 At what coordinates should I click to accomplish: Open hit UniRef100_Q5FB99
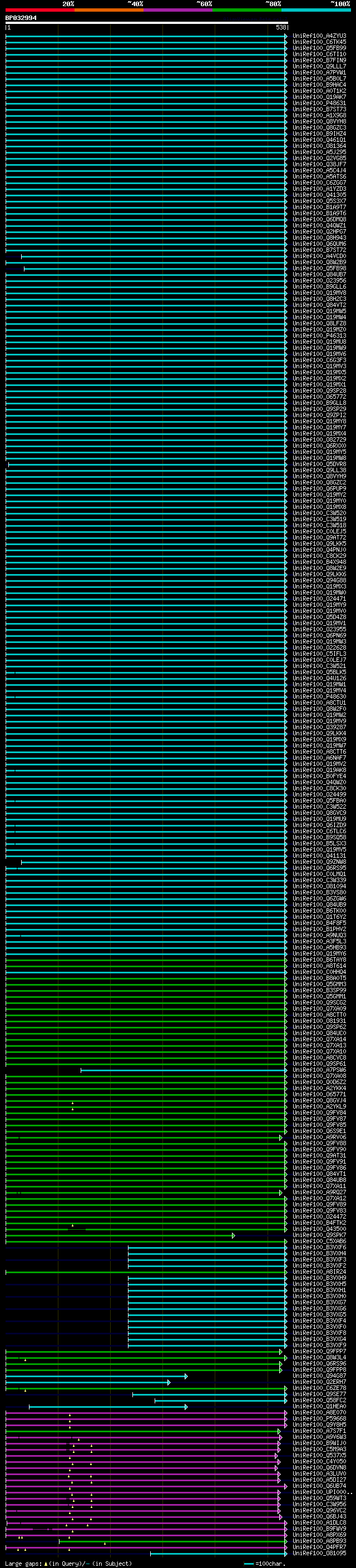coord(319,48)
